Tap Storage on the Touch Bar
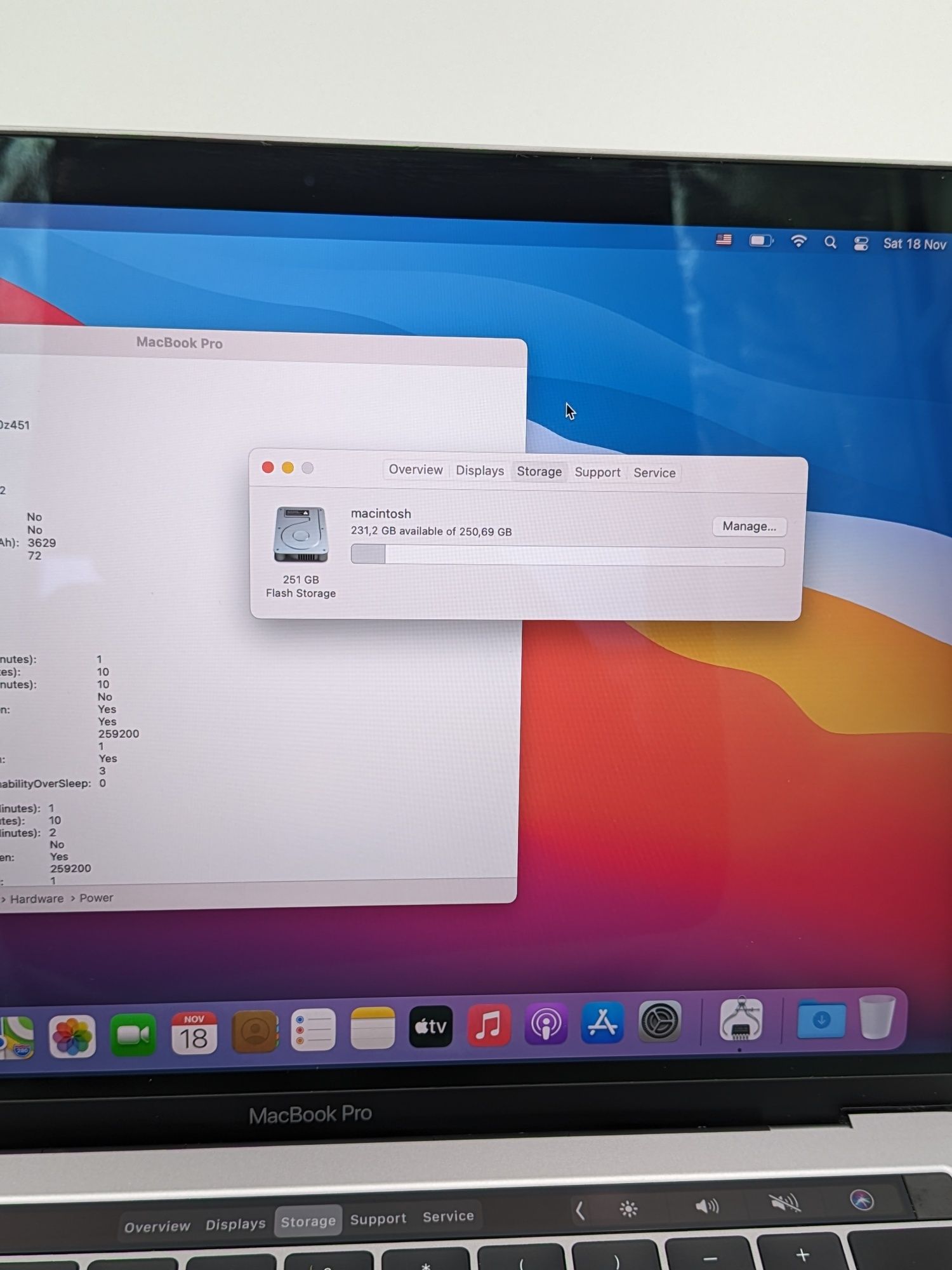Viewport: 952px width, 1270px height. pyautogui.click(x=308, y=1221)
